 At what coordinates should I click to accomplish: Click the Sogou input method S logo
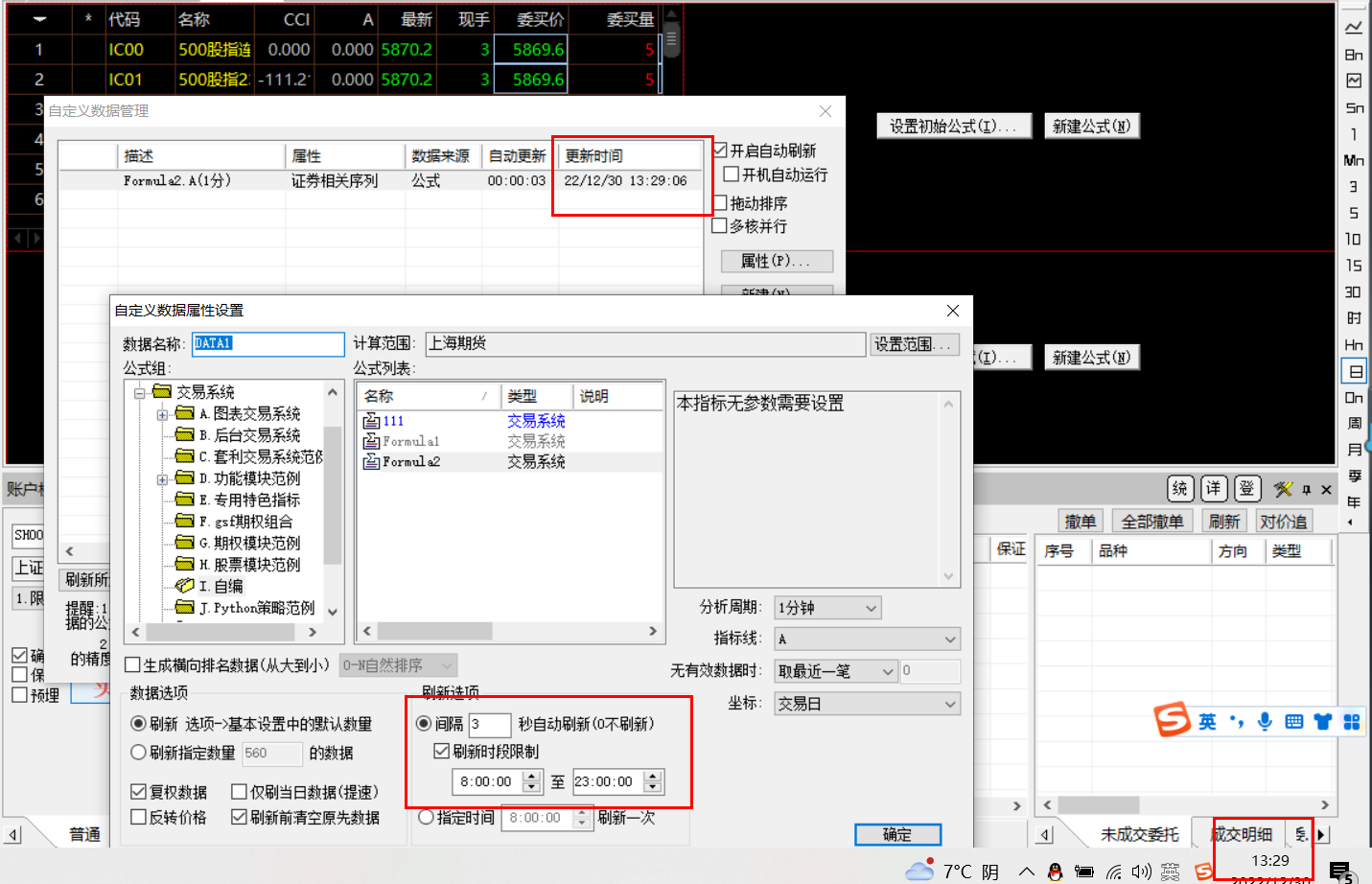tap(1172, 719)
